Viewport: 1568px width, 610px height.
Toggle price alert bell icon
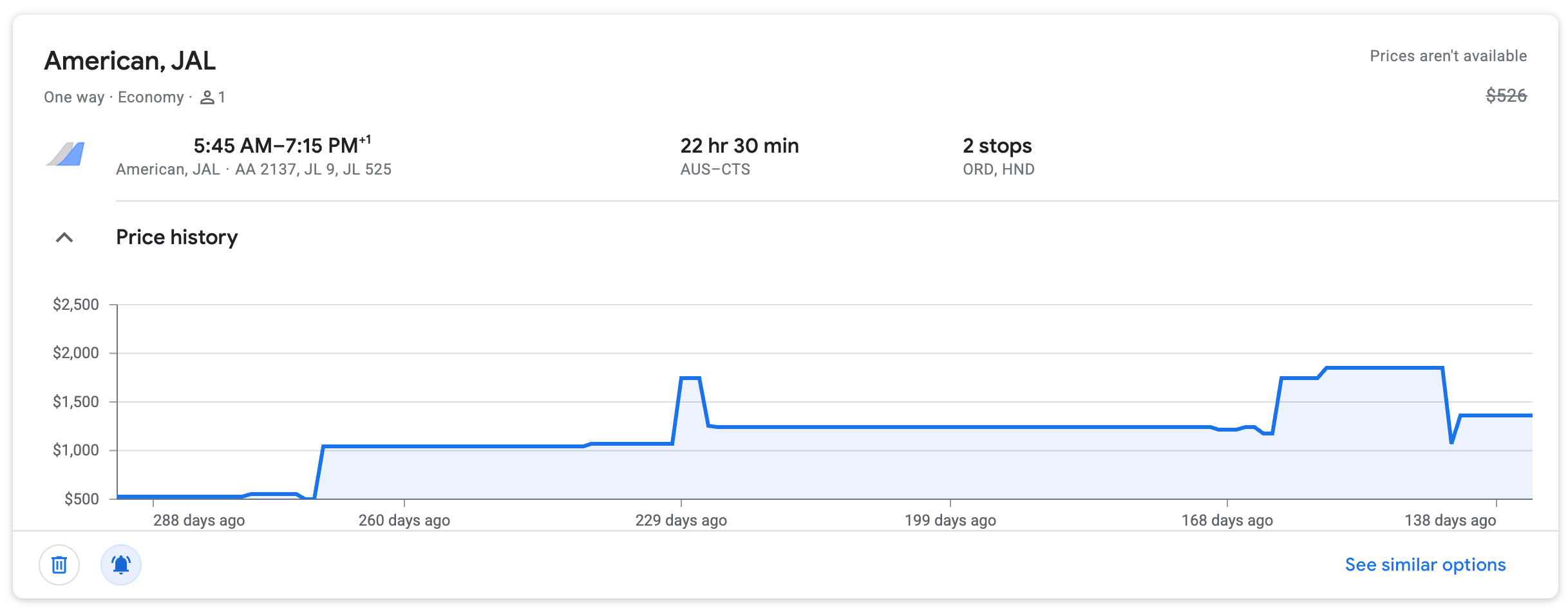pos(121,565)
